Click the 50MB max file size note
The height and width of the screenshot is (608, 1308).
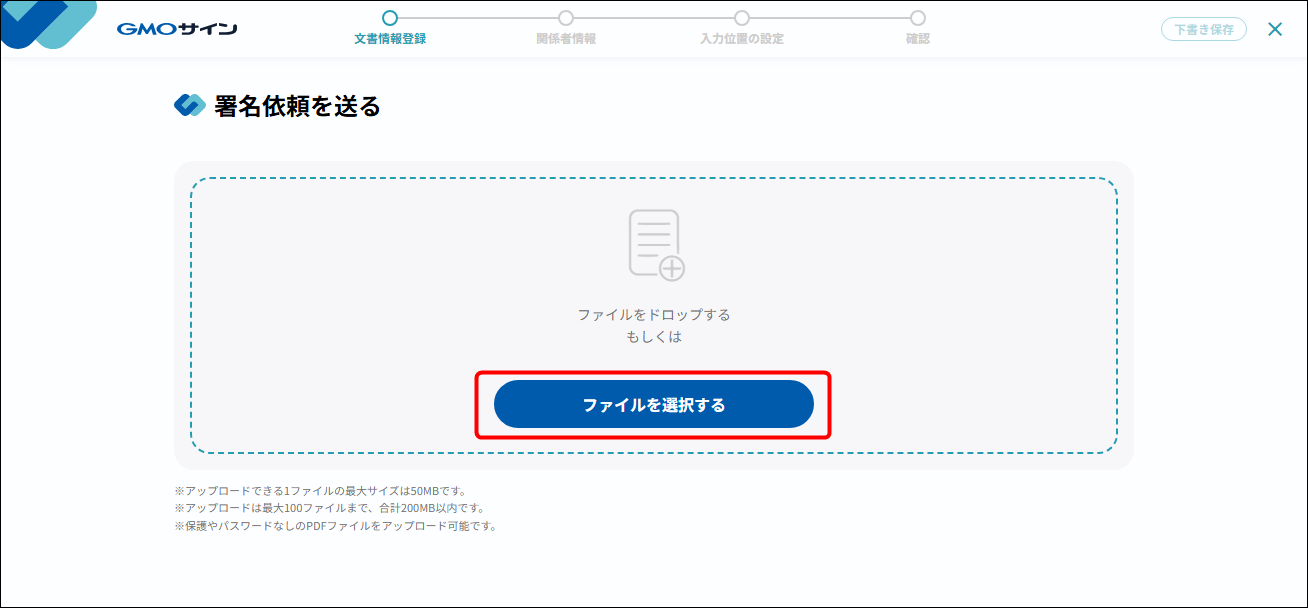(320, 491)
